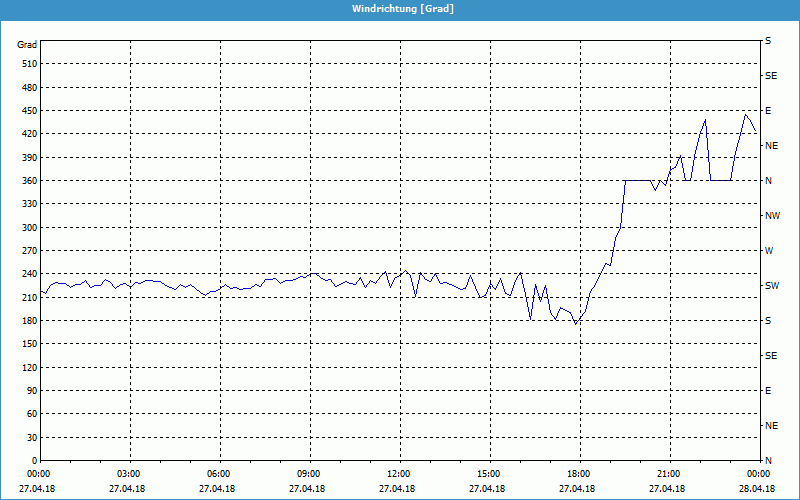Click the lowest dip of the blue line
Viewport: 800px width, 500px height.
pos(576,324)
